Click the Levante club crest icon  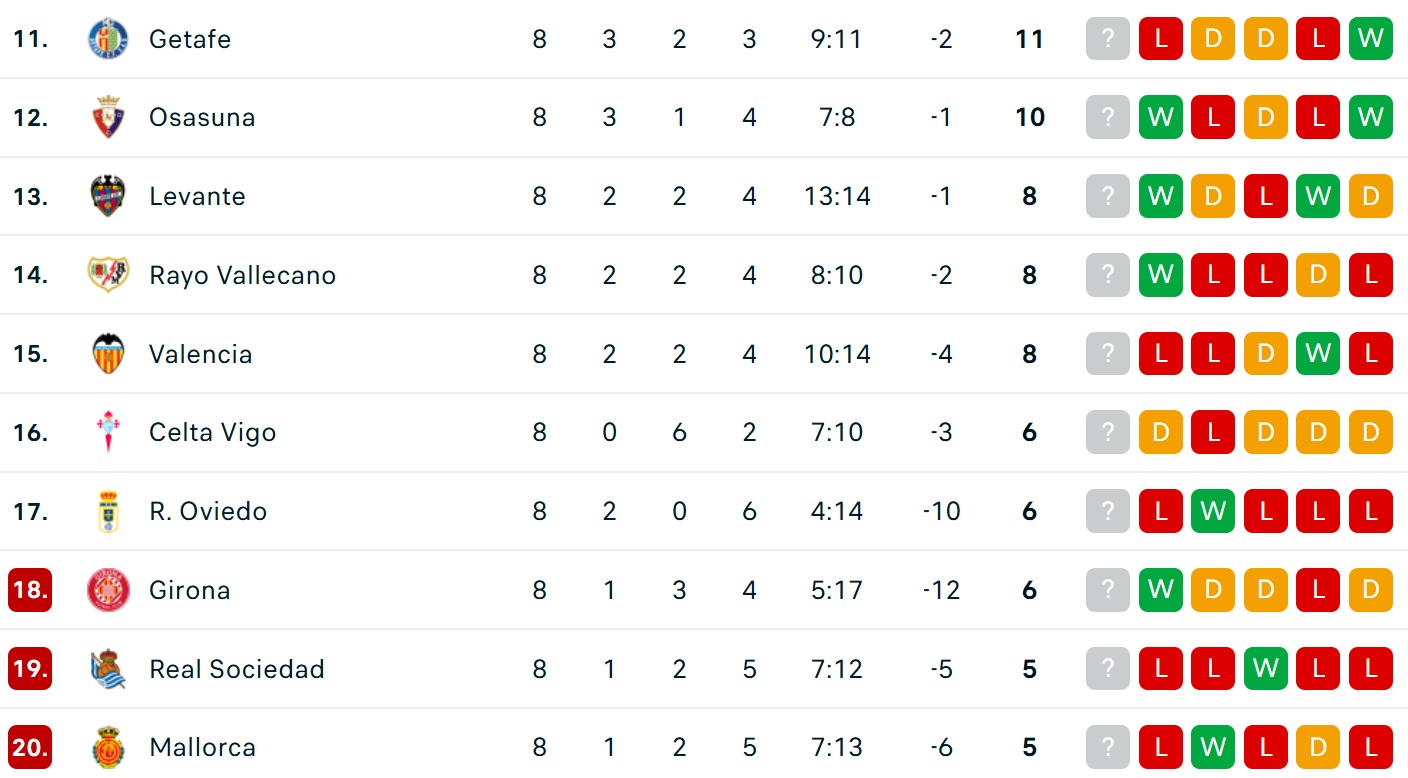[x=108, y=196]
